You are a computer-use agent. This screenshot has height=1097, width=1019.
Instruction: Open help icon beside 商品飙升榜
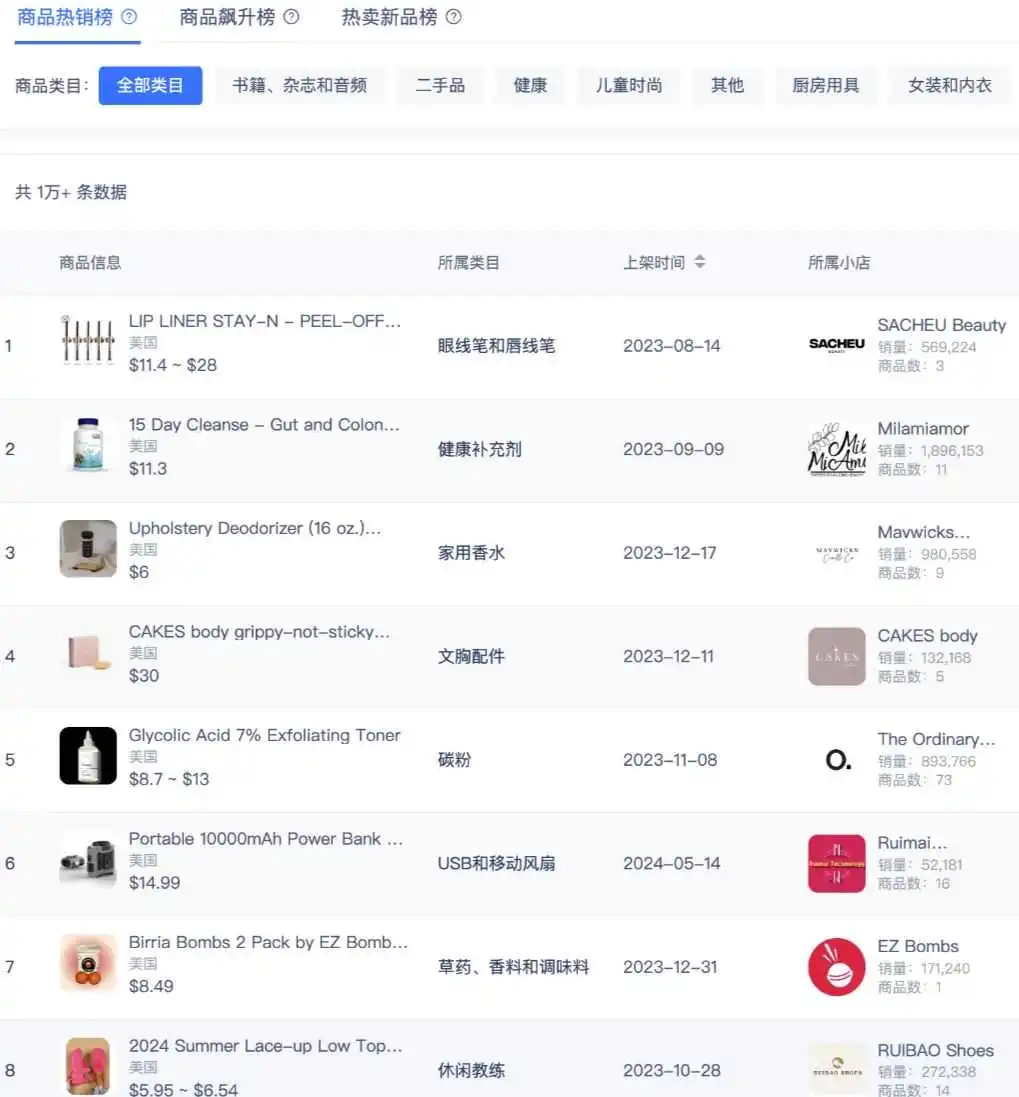(292, 16)
